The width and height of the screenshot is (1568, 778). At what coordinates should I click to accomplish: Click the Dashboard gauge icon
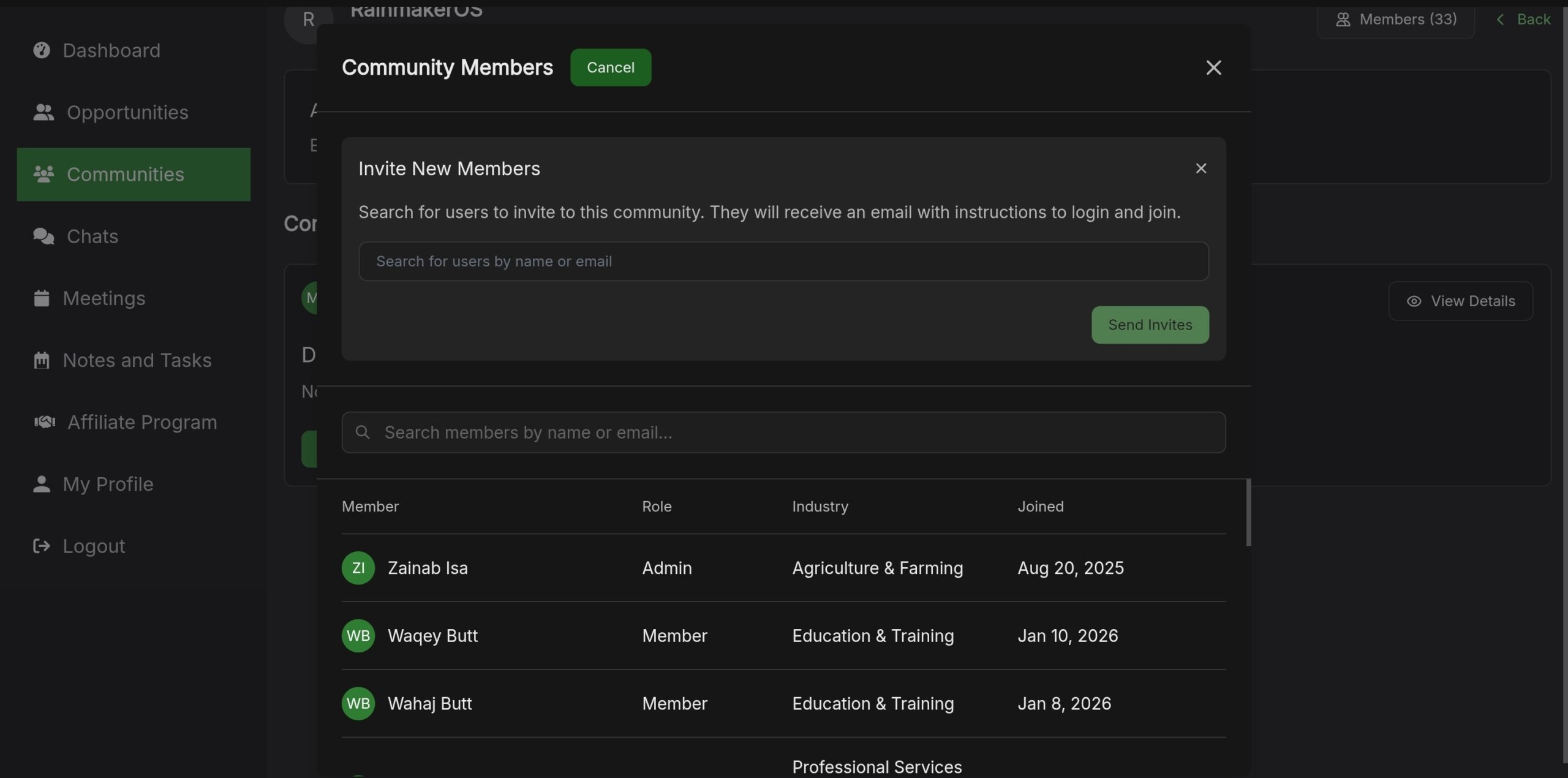[42, 50]
